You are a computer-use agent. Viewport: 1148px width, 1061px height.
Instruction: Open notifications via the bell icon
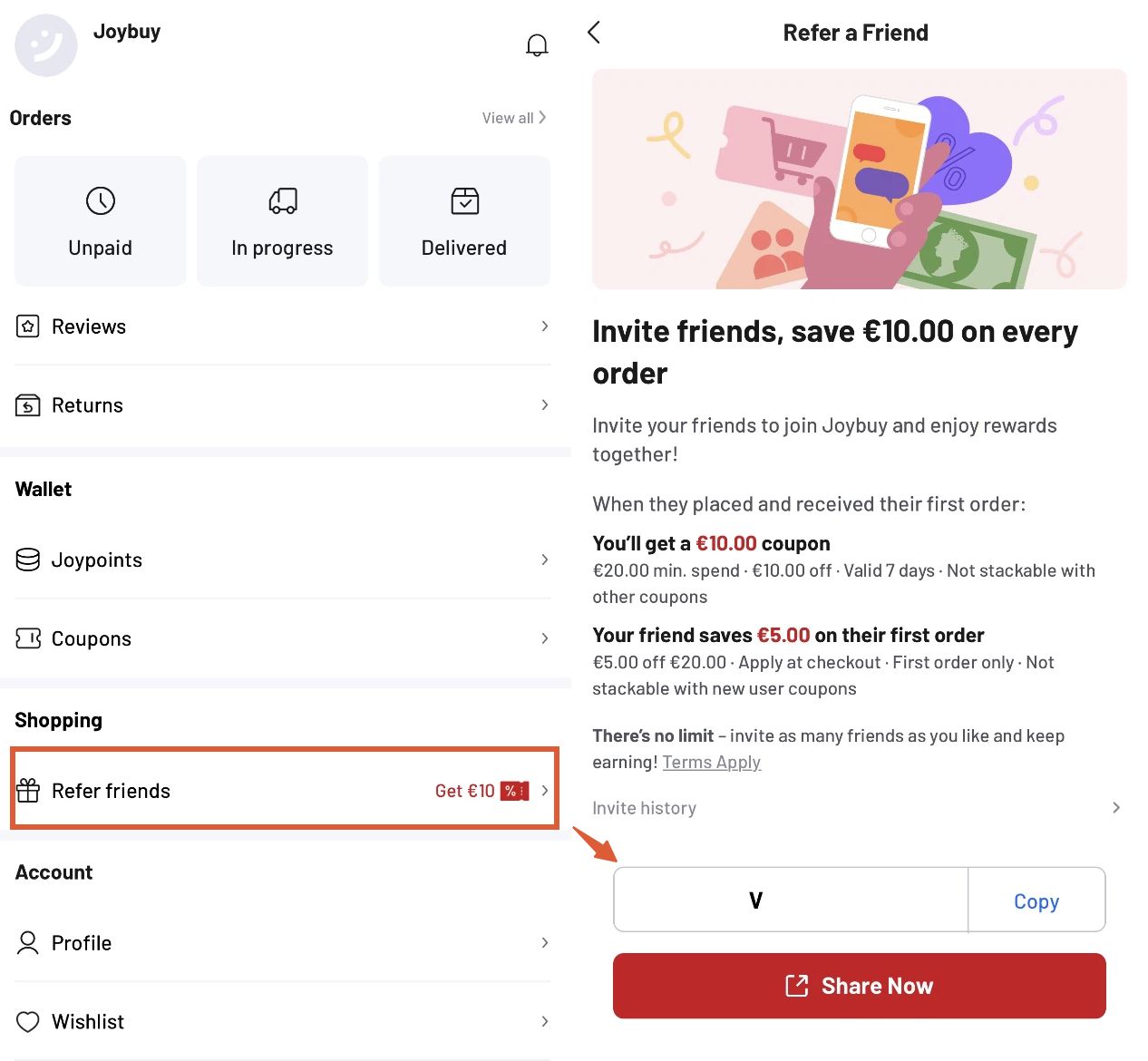(x=537, y=45)
